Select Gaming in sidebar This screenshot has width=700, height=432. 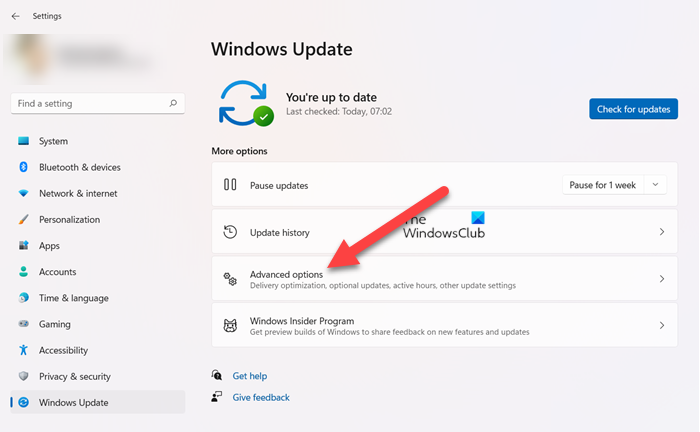point(97,324)
